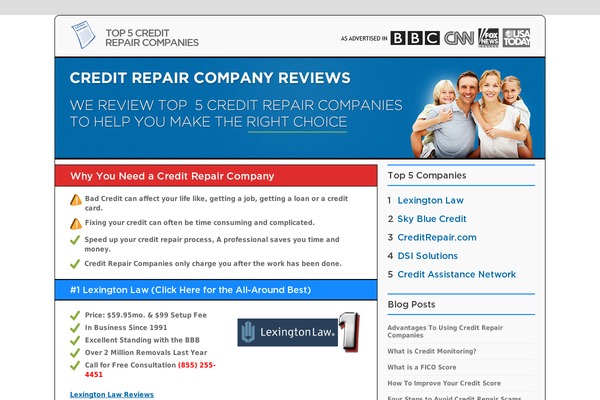The width and height of the screenshot is (600, 400).
Task: Click the Top 5 Credit Repair Companies paper logo
Action: (x=83, y=34)
